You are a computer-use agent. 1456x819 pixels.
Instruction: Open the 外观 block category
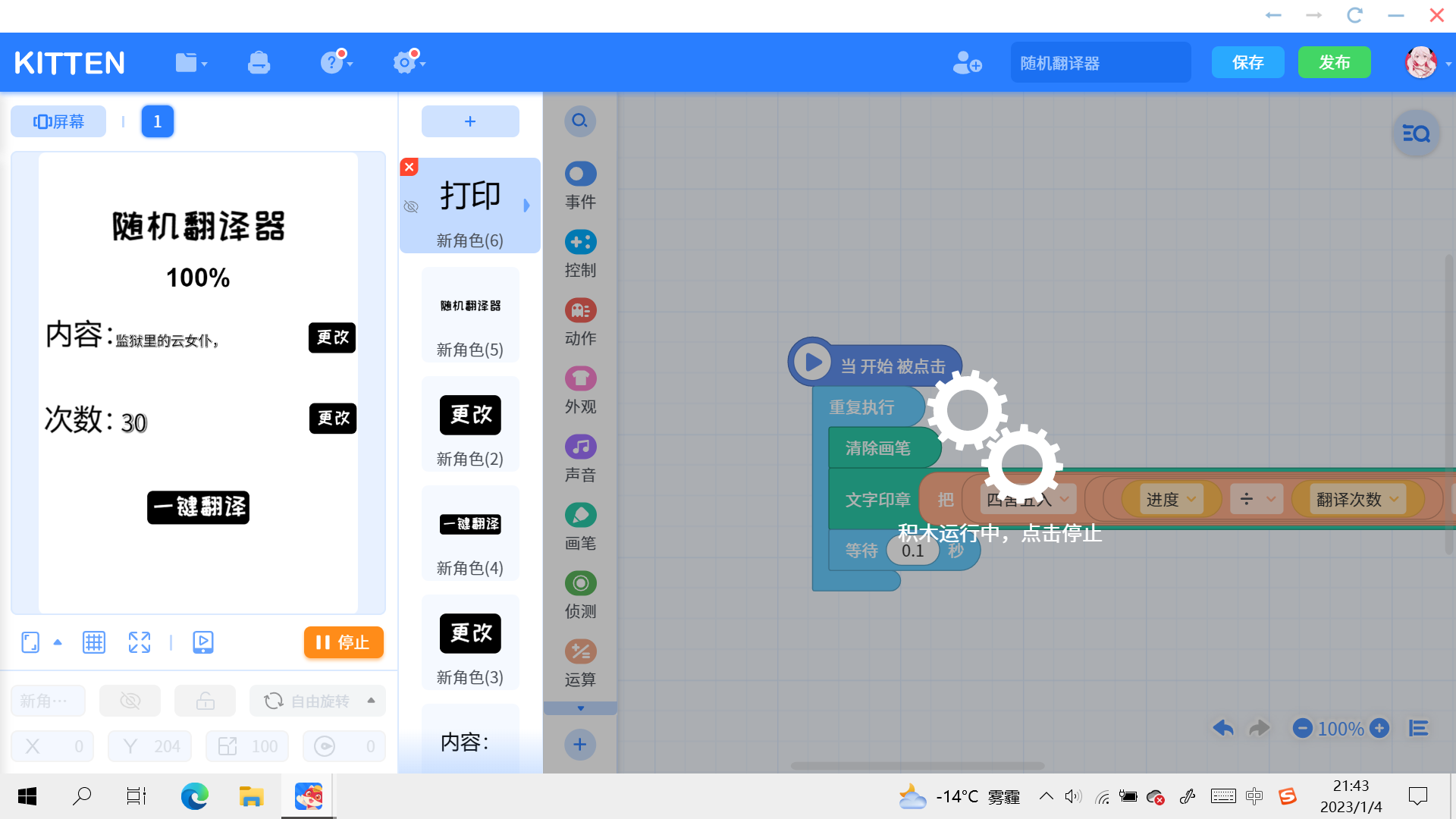click(x=580, y=391)
